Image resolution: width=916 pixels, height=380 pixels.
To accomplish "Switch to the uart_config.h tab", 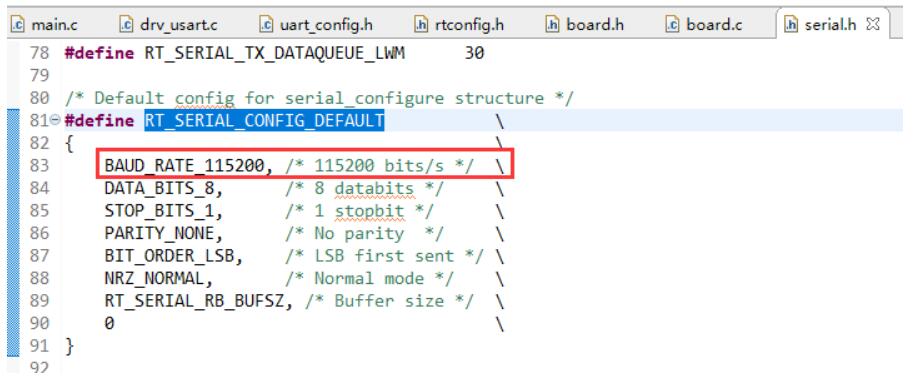I will (317, 25).
